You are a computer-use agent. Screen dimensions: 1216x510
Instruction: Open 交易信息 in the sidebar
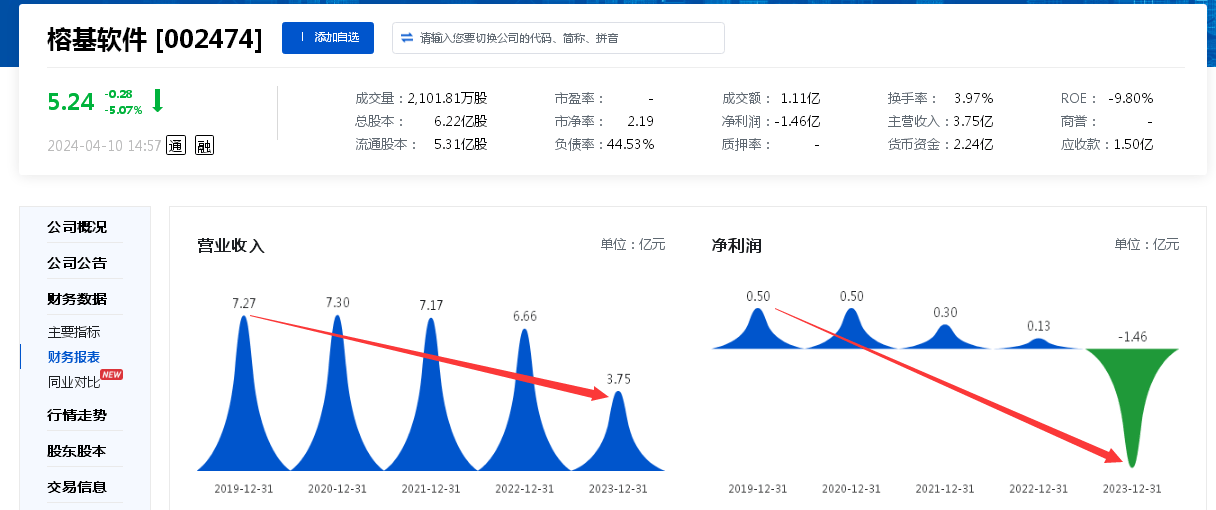77,487
